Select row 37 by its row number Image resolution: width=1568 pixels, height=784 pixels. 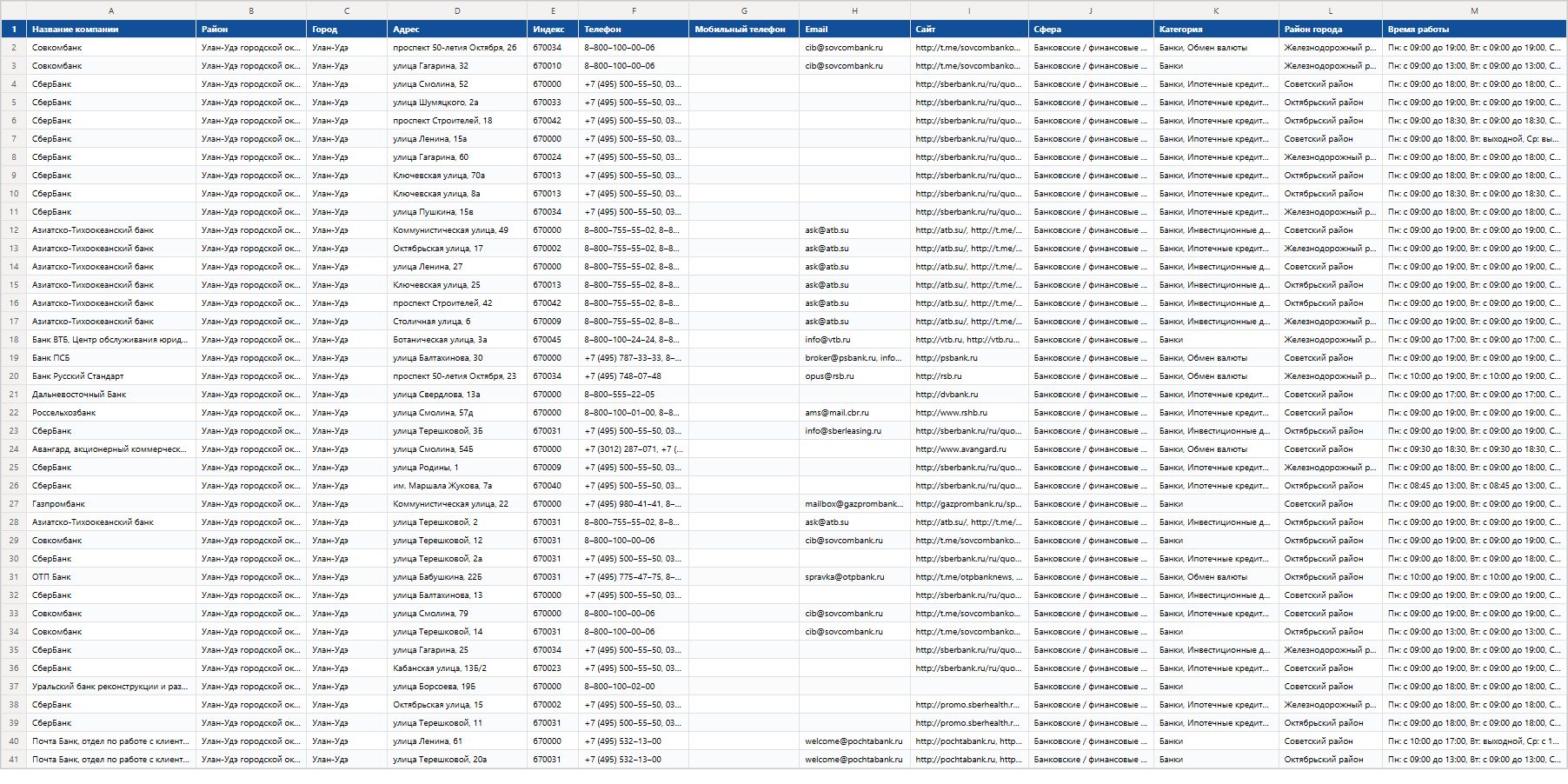14,687
